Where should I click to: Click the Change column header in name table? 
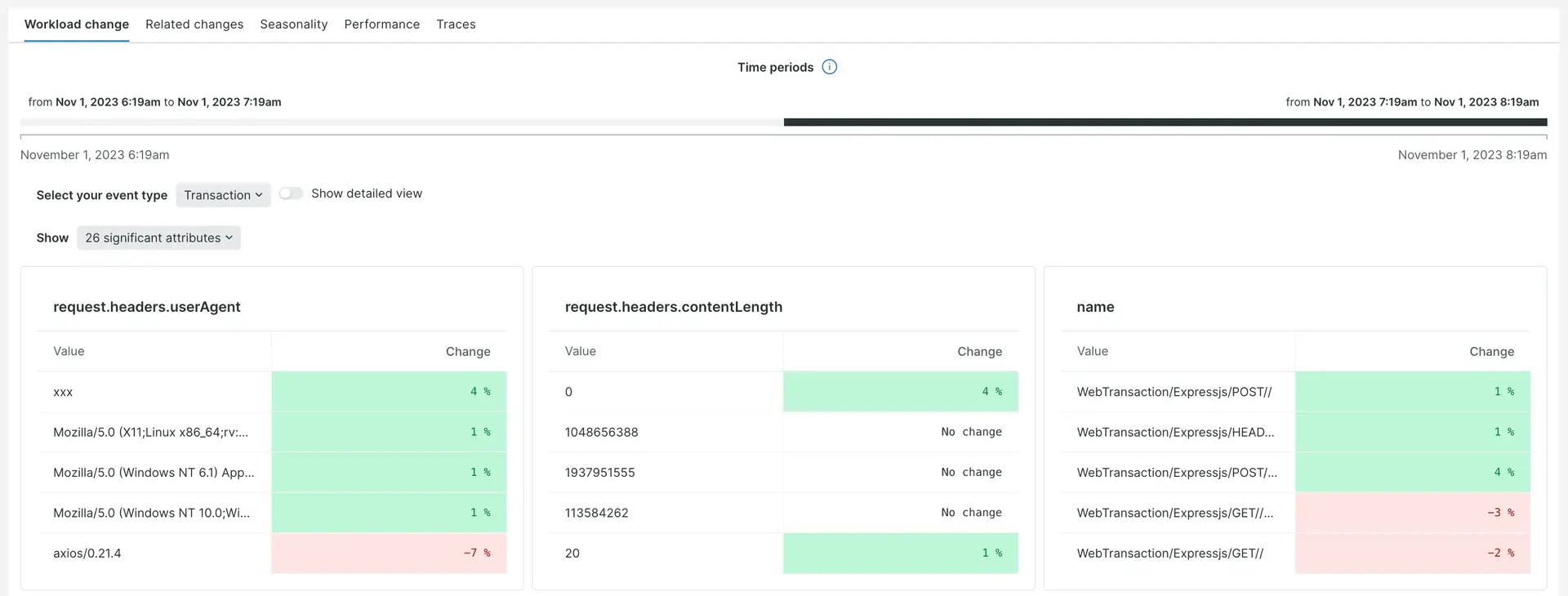click(x=1491, y=352)
